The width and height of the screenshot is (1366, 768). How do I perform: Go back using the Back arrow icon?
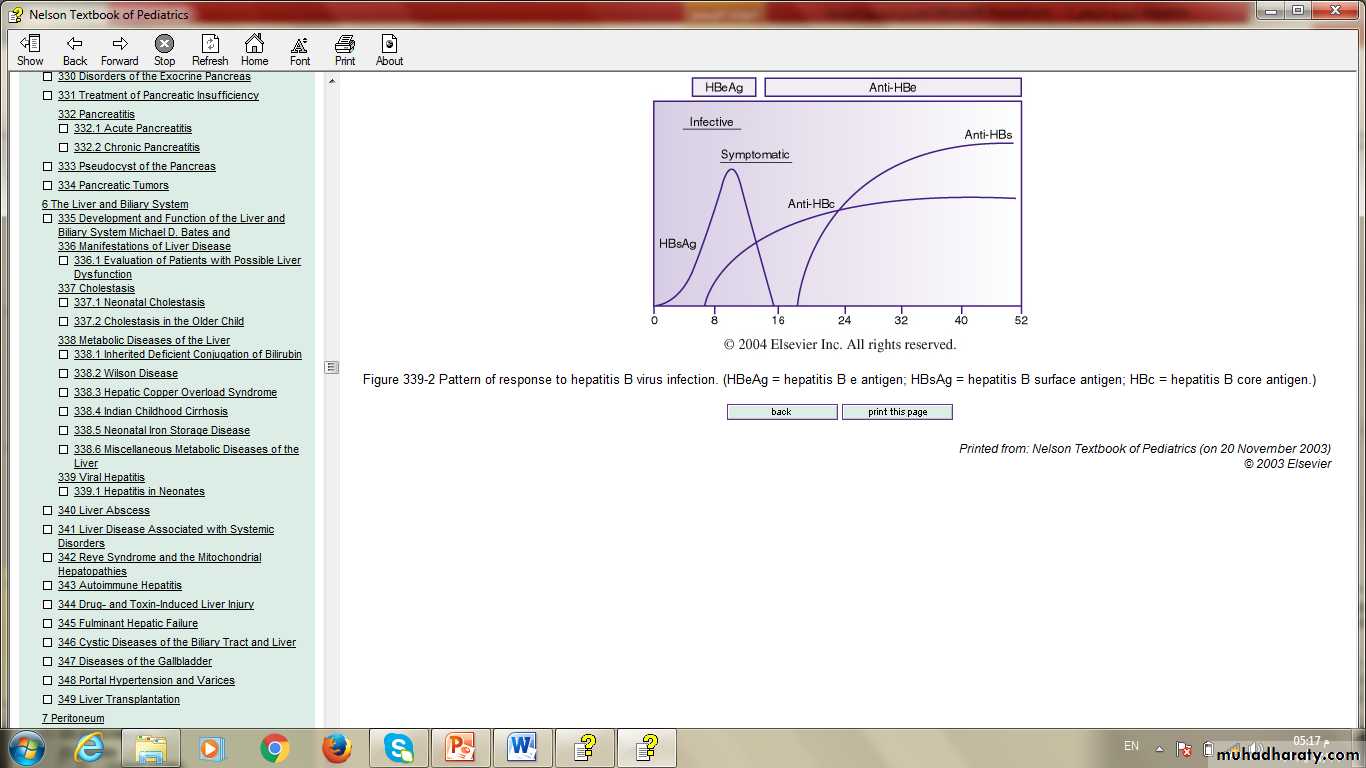point(75,44)
